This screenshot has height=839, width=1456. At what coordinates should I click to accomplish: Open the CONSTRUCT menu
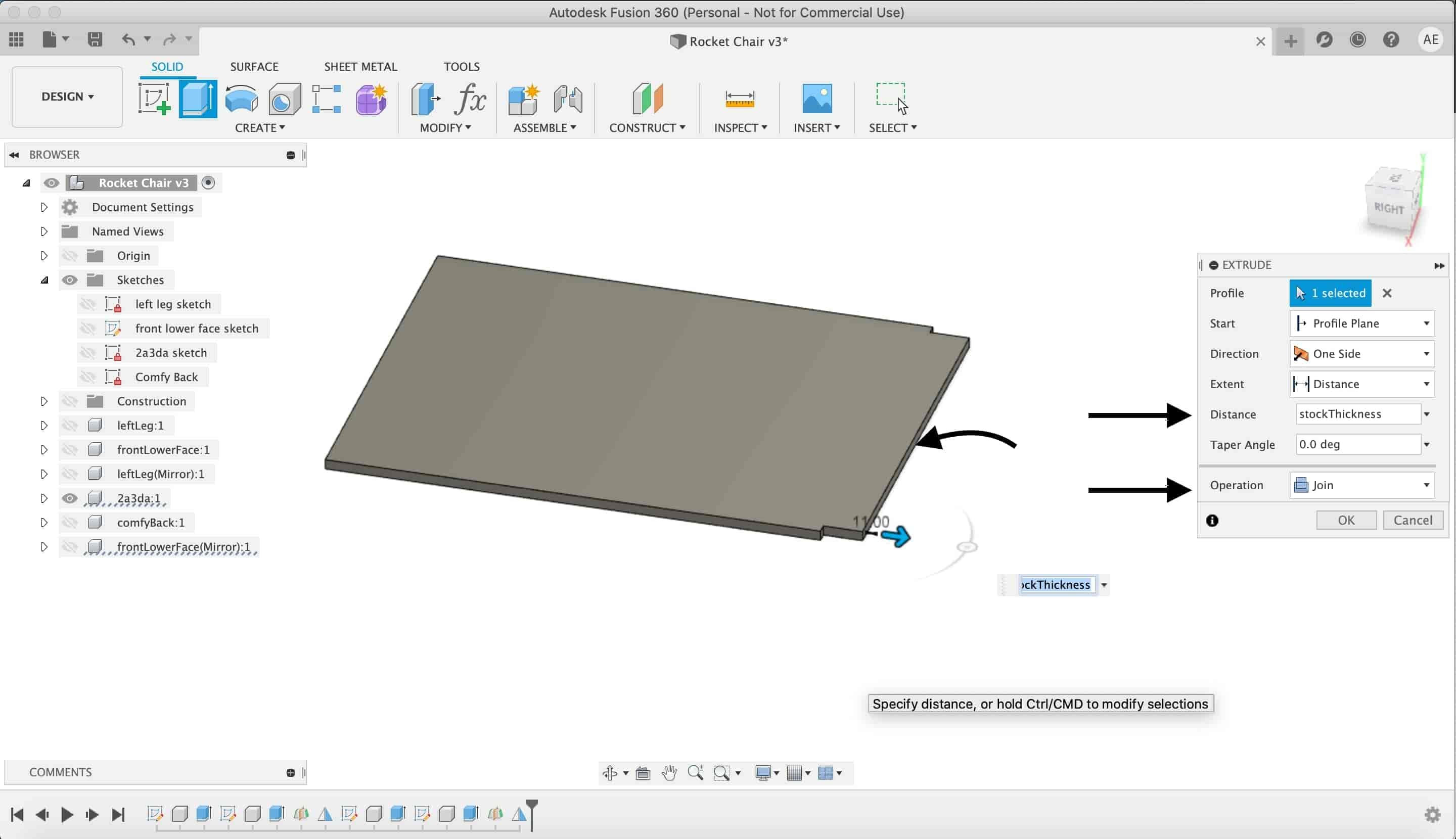pos(647,127)
